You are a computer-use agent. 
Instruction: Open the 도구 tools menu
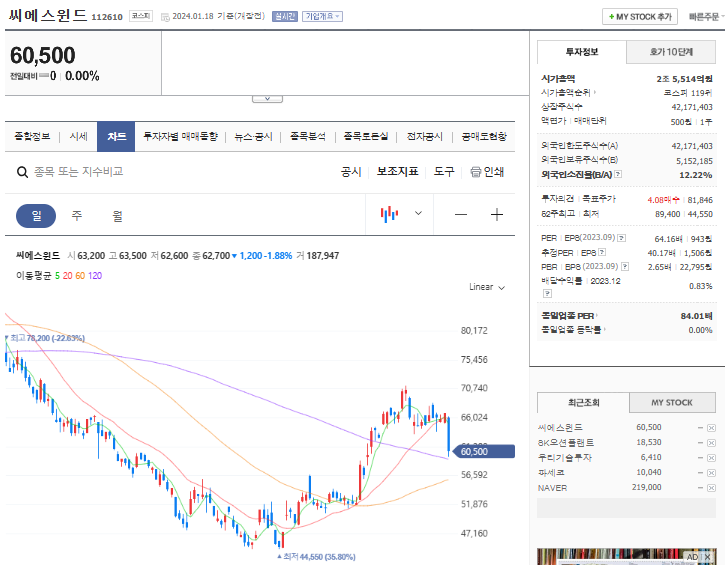click(x=444, y=172)
